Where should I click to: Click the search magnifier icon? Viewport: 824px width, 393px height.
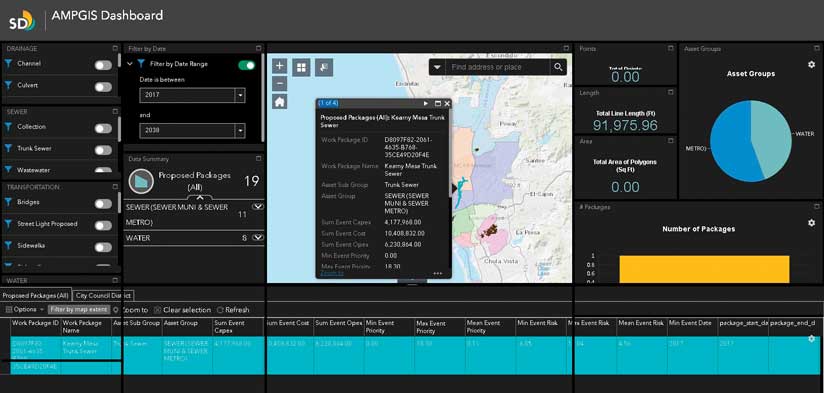558,67
